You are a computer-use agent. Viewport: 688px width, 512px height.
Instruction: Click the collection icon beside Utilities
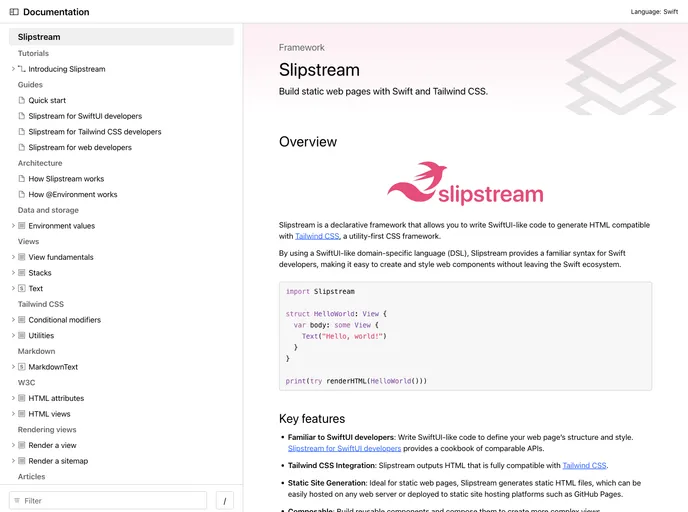click(x=22, y=336)
